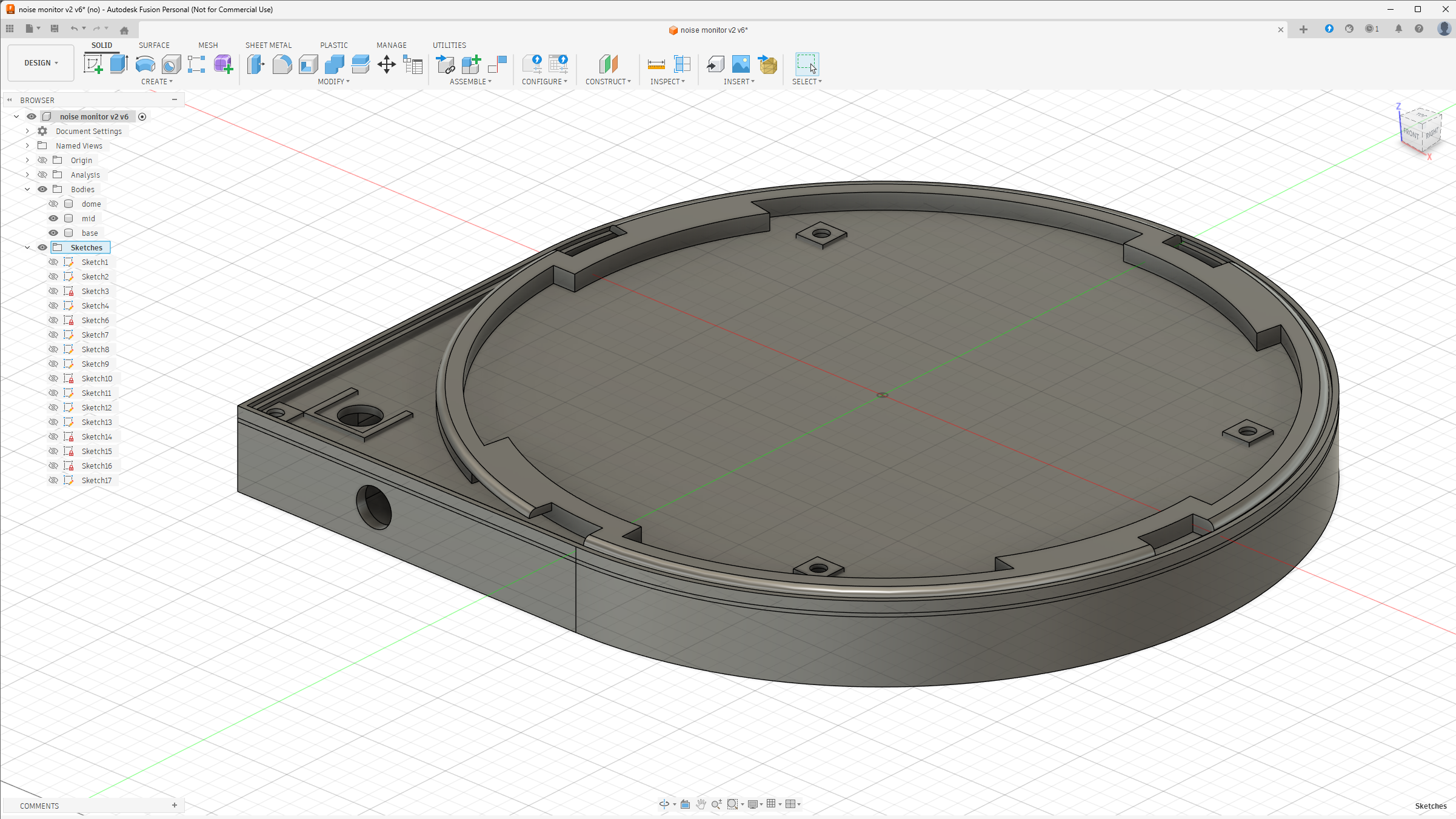
Task: Select the Create Sketch tool
Action: coord(93,64)
